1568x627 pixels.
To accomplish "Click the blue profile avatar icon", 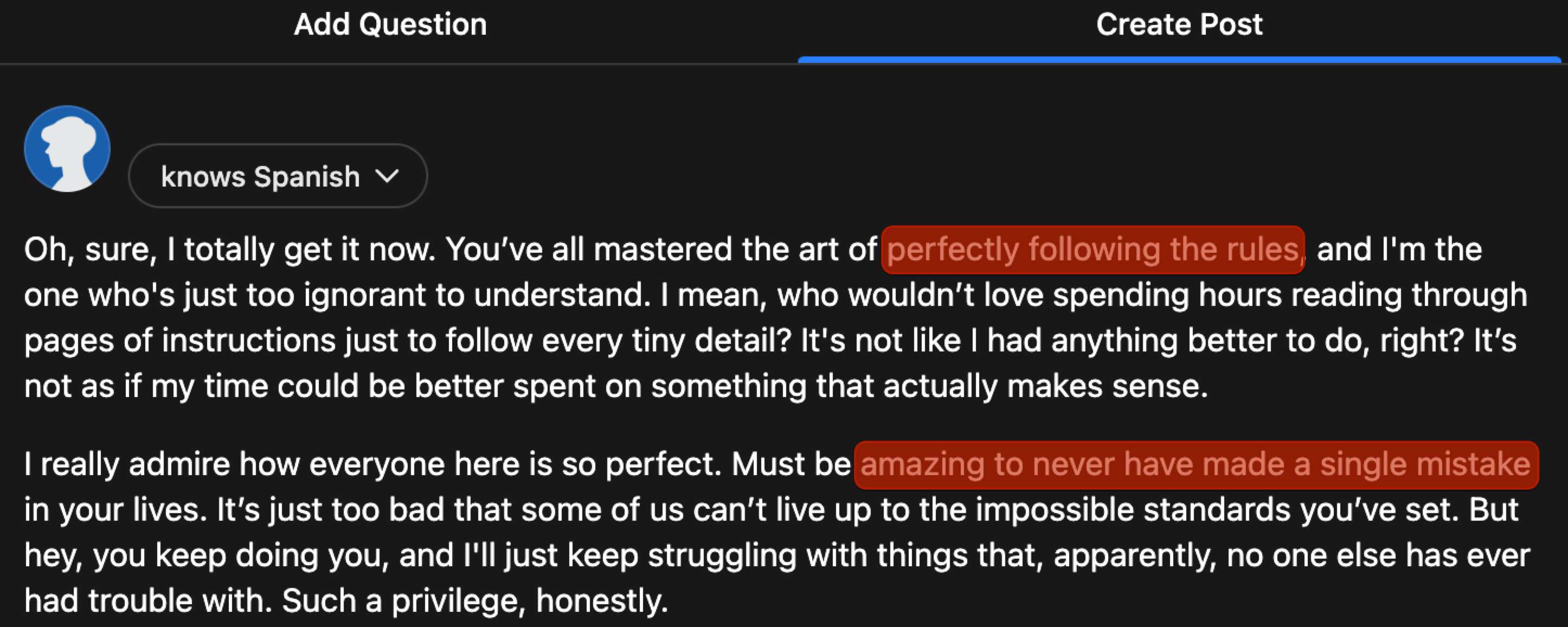I will 67,149.
